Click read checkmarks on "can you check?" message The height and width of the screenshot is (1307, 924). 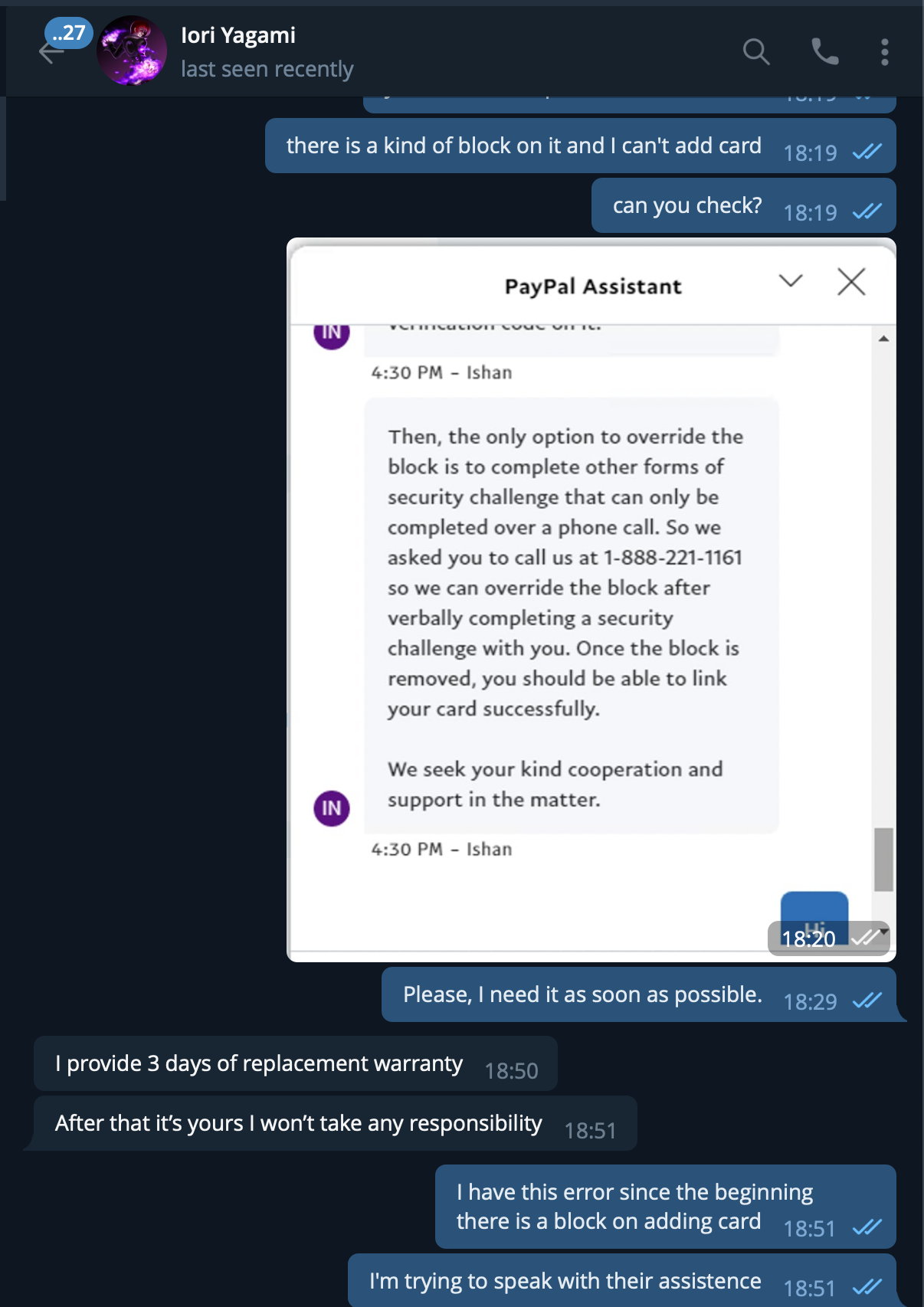(867, 211)
